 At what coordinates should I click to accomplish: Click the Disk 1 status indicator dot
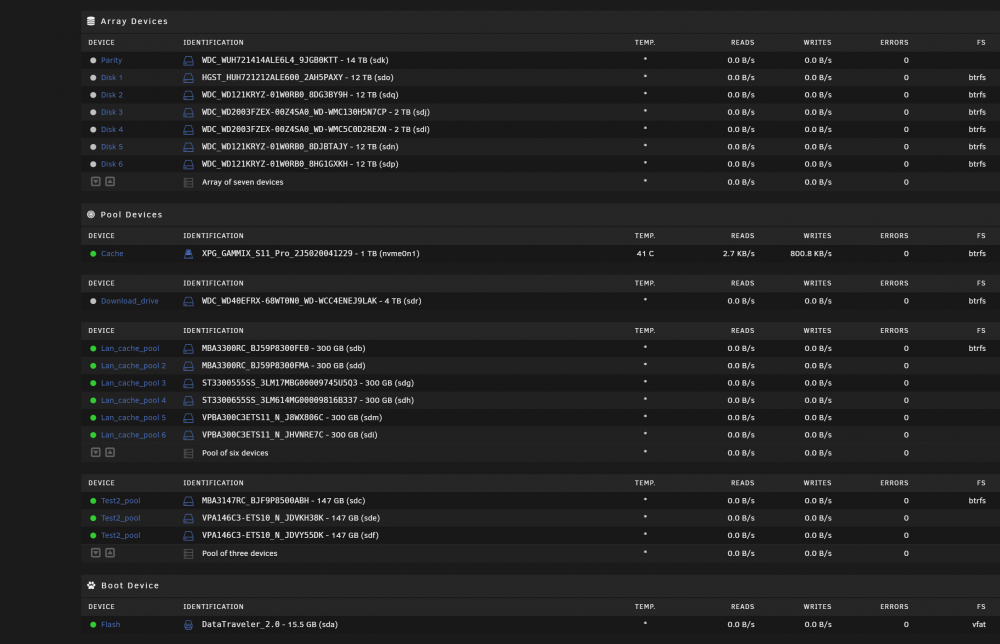pos(93,78)
